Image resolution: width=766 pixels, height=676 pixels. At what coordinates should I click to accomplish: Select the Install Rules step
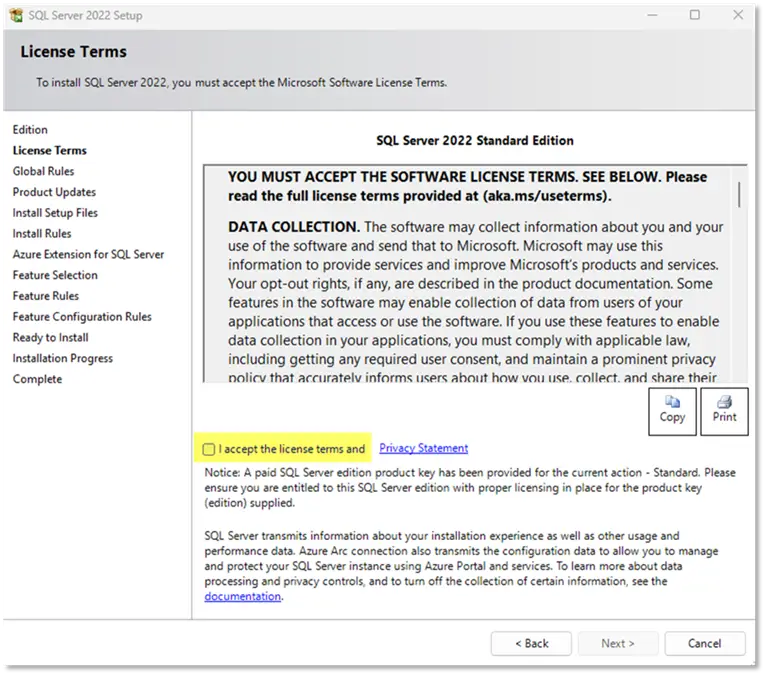pos(42,233)
